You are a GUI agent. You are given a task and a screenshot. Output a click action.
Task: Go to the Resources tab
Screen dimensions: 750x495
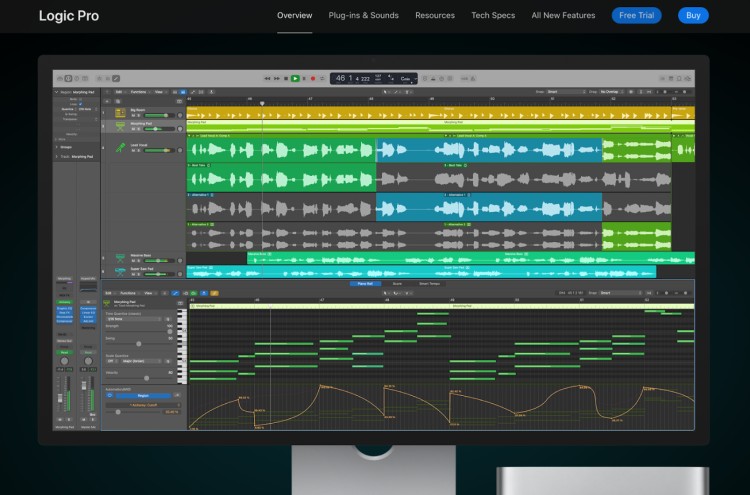click(x=435, y=15)
